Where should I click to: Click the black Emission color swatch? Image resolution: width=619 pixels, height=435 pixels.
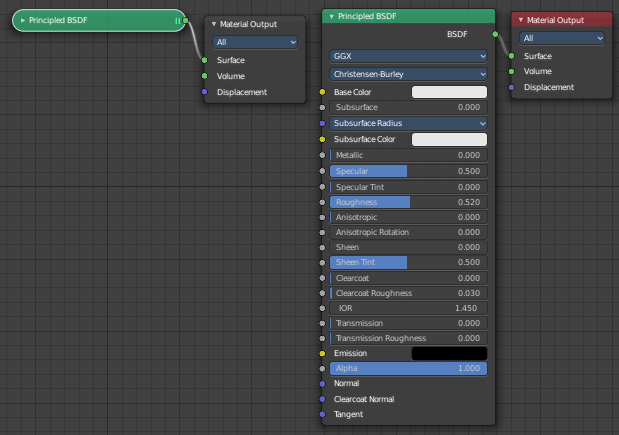click(449, 353)
